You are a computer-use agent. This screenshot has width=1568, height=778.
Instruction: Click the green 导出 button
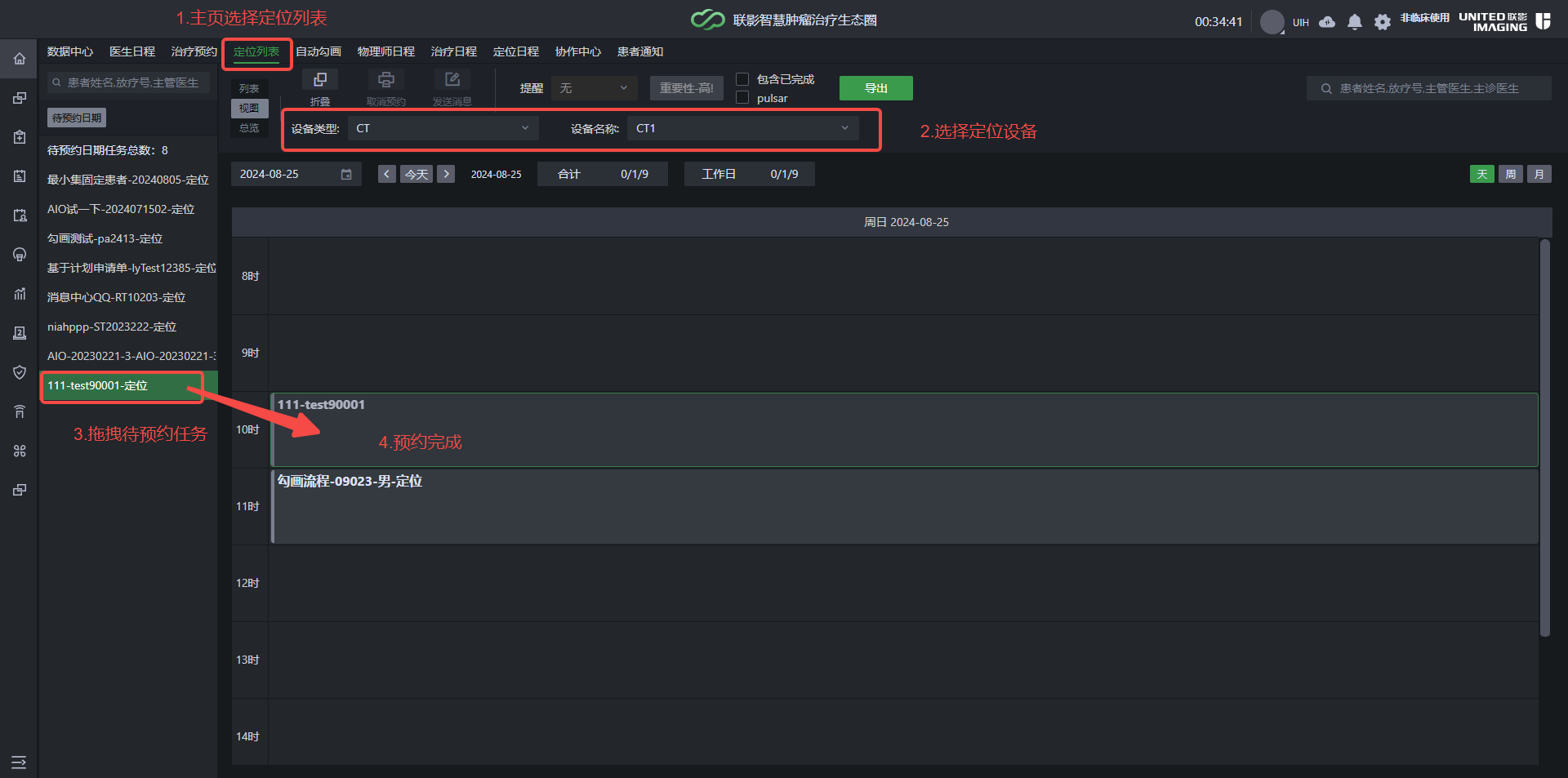click(x=876, y=88)
